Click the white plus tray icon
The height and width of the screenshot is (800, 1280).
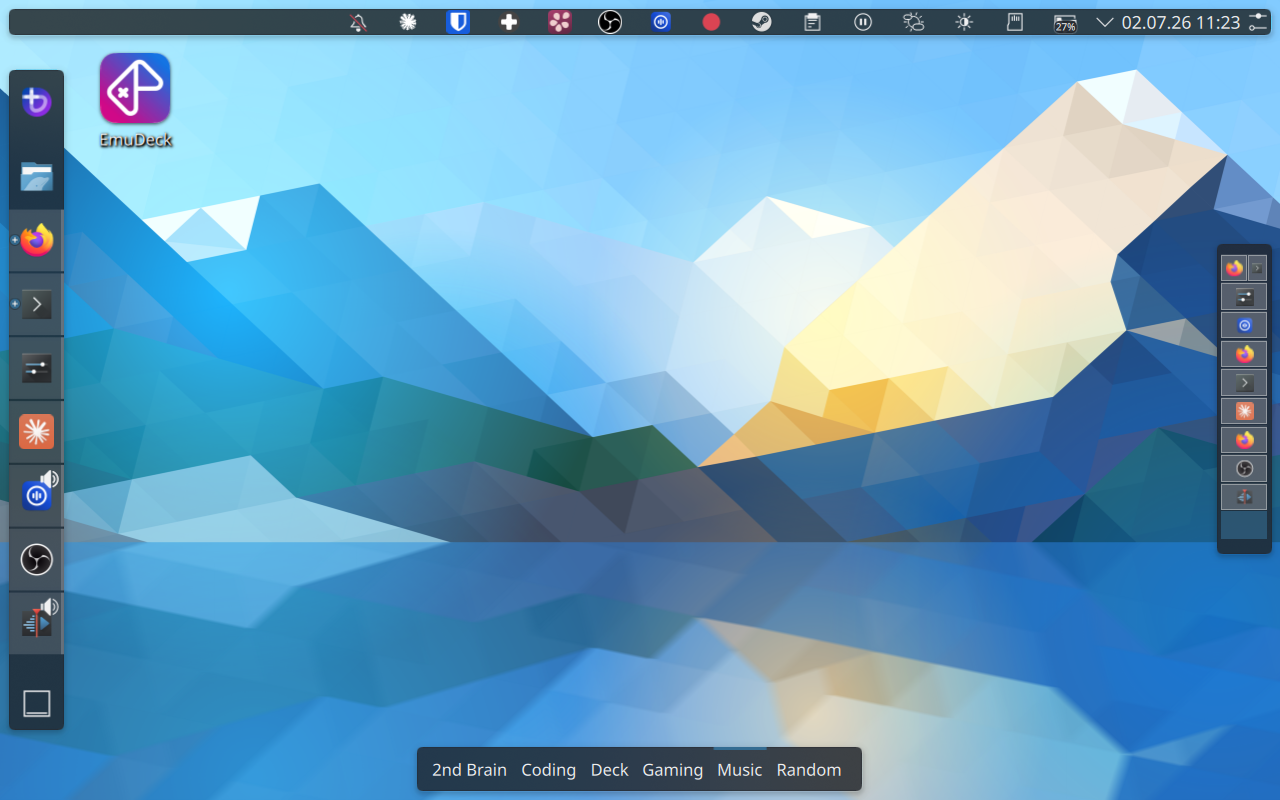[x=509, y=22]
